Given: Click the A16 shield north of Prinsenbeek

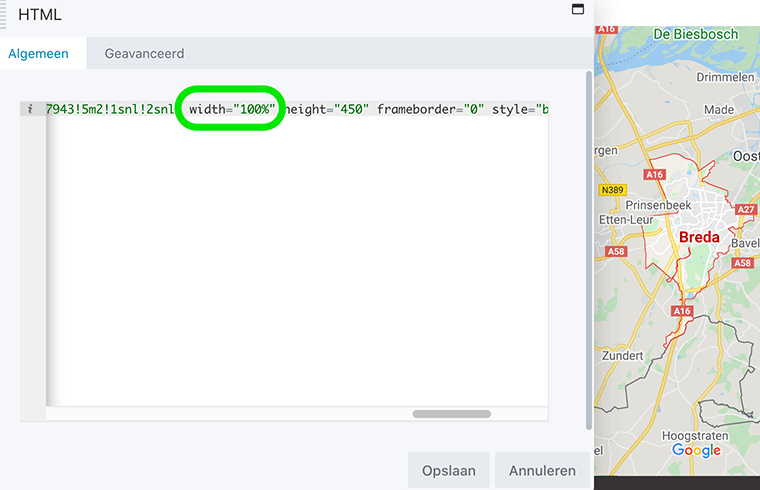Looking at the screenshot, I should pos(655,174).
